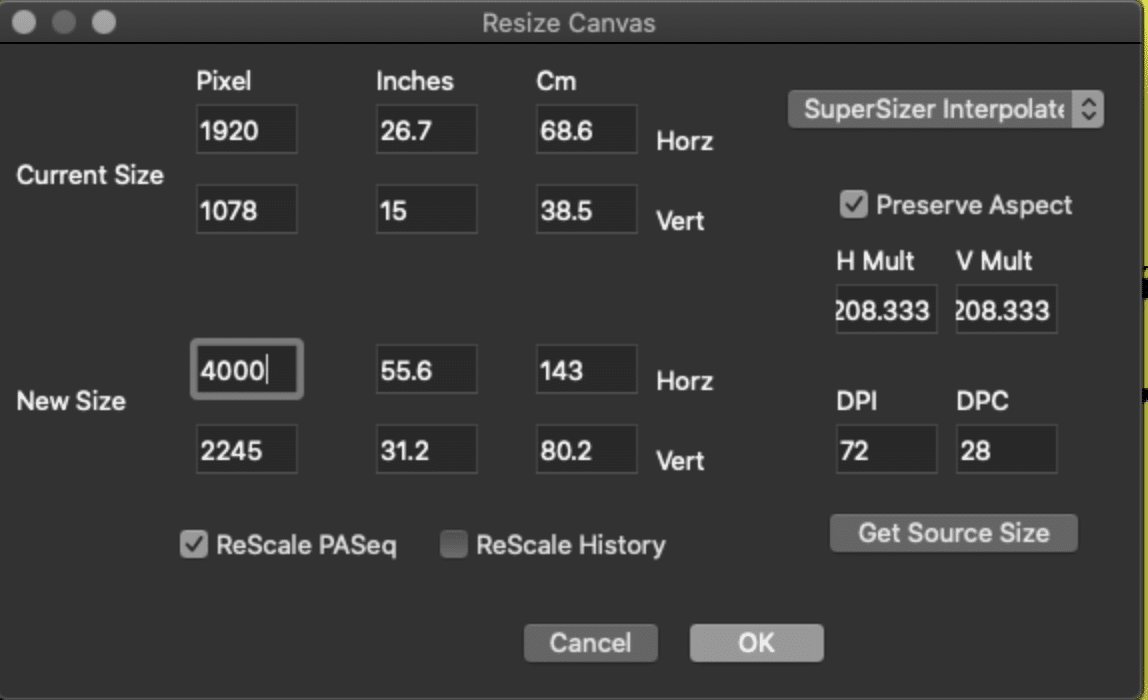
Task: Enable the ReScale History checkbox
Action: coord(453,544)
